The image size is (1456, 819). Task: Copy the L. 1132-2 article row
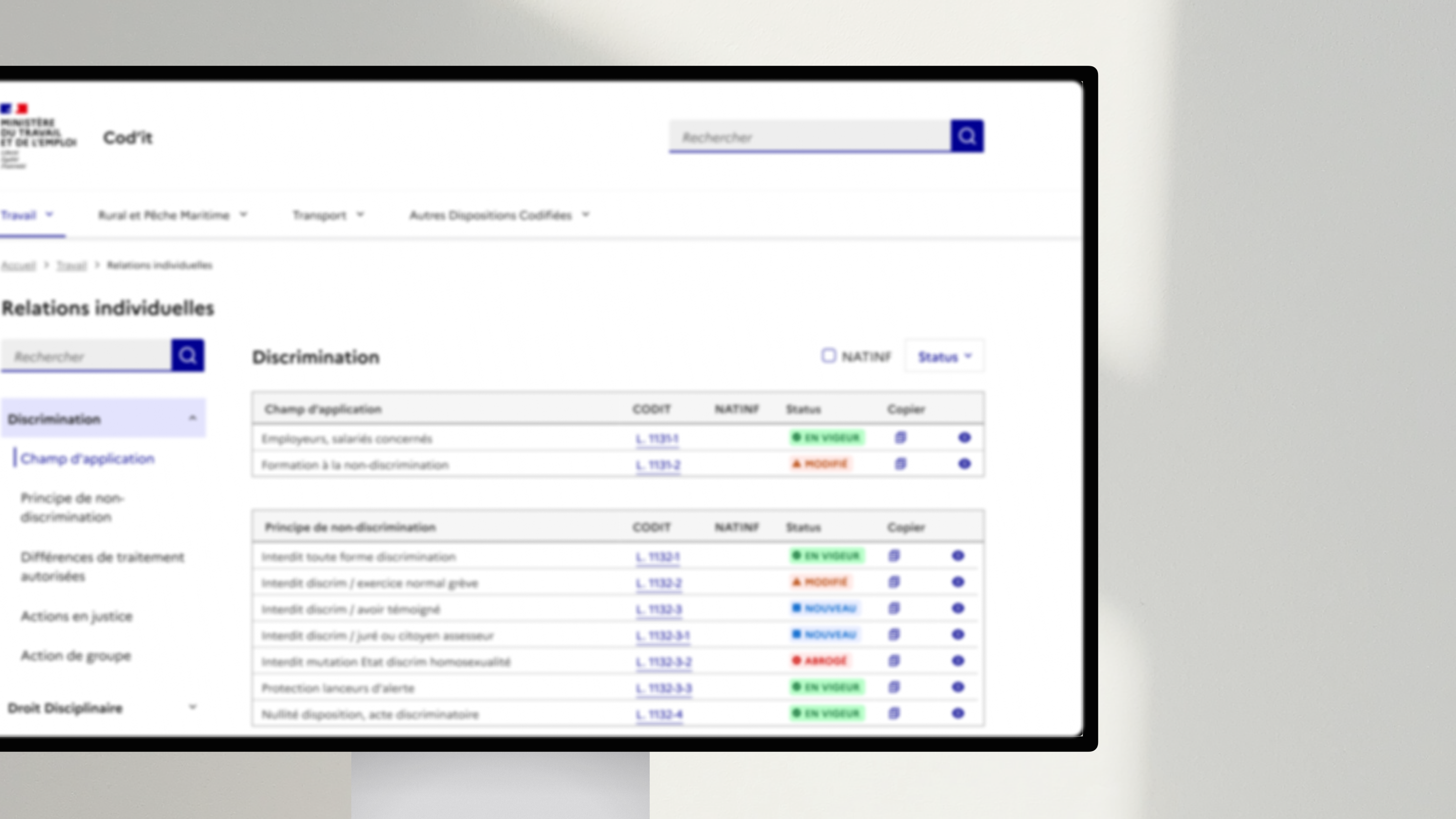coord(894,581)
